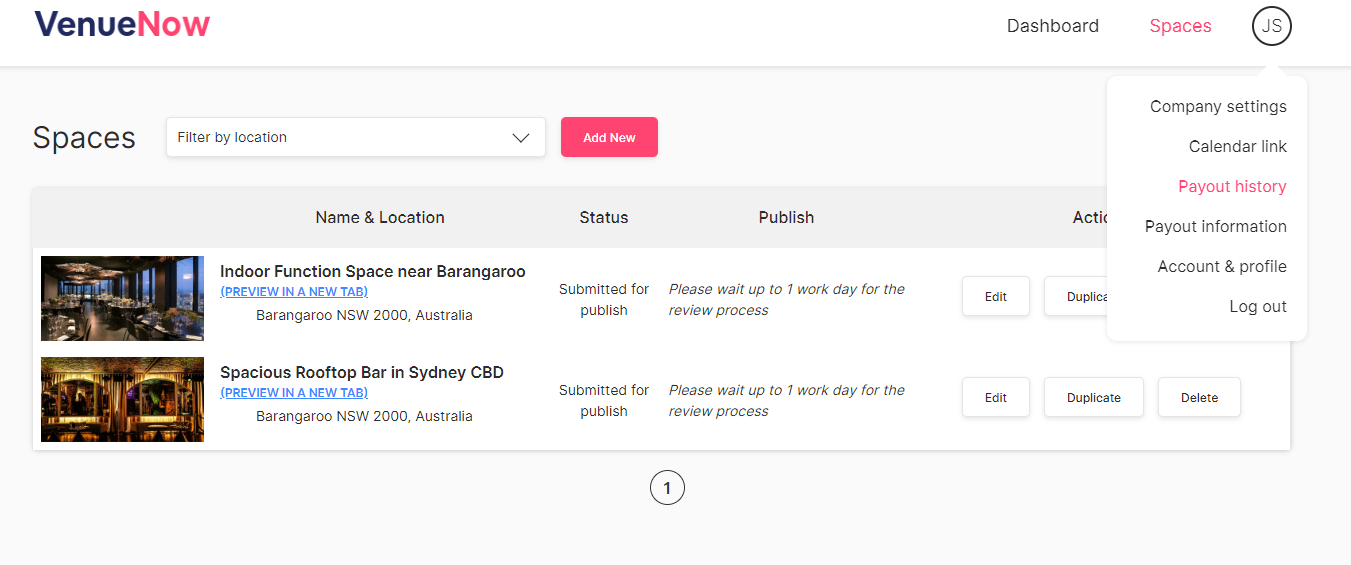Open the Indoor Function Space thumbnail image
This screenshot has height=565, width=1351.
click(x=122, y=298)
